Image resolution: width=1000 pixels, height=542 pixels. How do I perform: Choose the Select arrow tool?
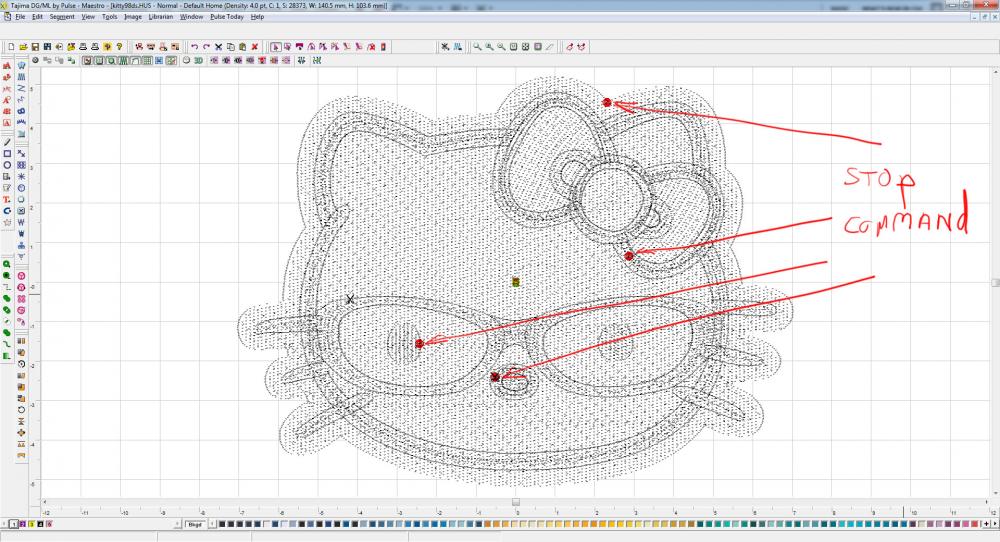point(276,47)
